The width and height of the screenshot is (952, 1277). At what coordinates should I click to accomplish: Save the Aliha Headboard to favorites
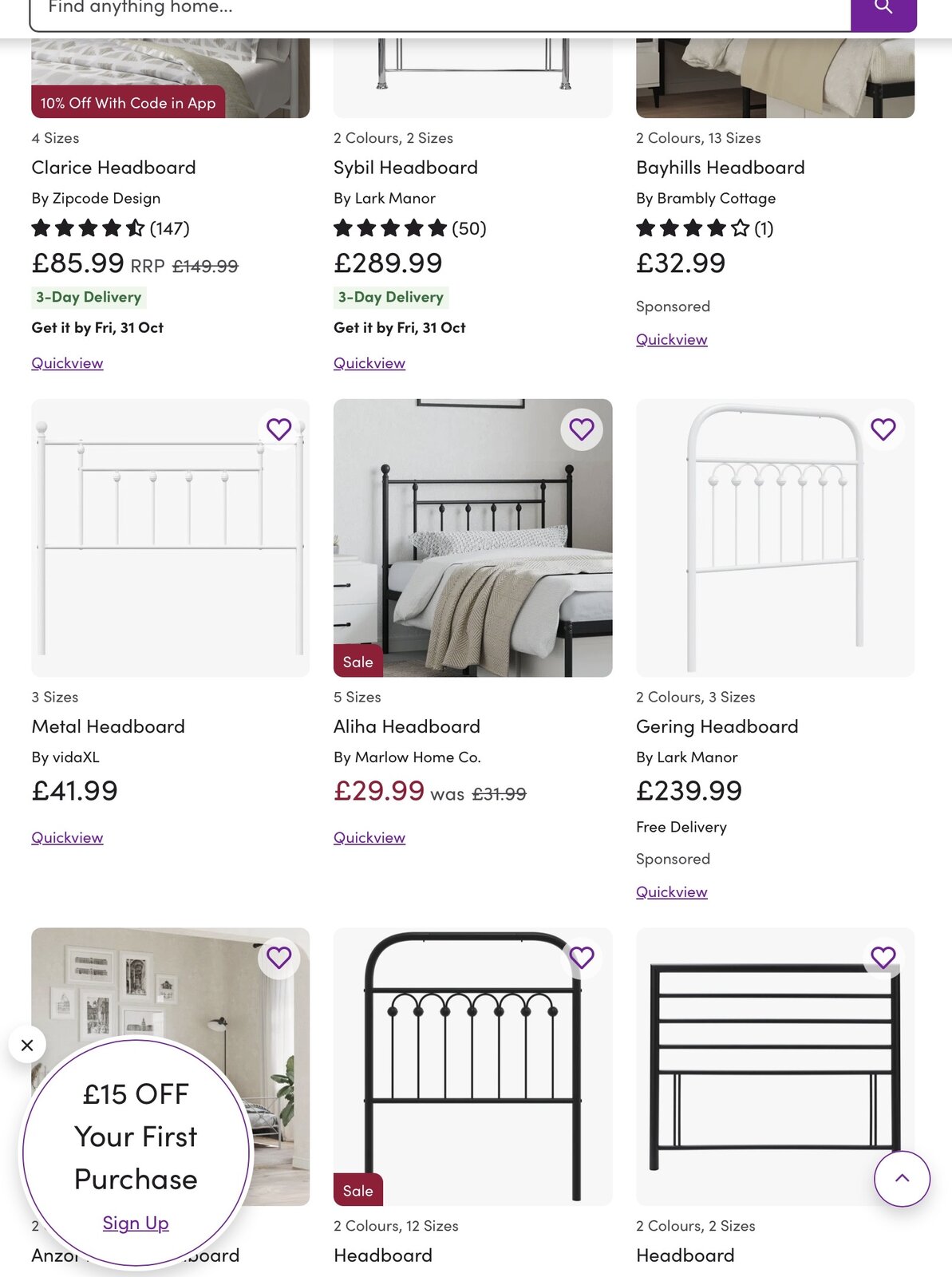(x=582, y=429)
